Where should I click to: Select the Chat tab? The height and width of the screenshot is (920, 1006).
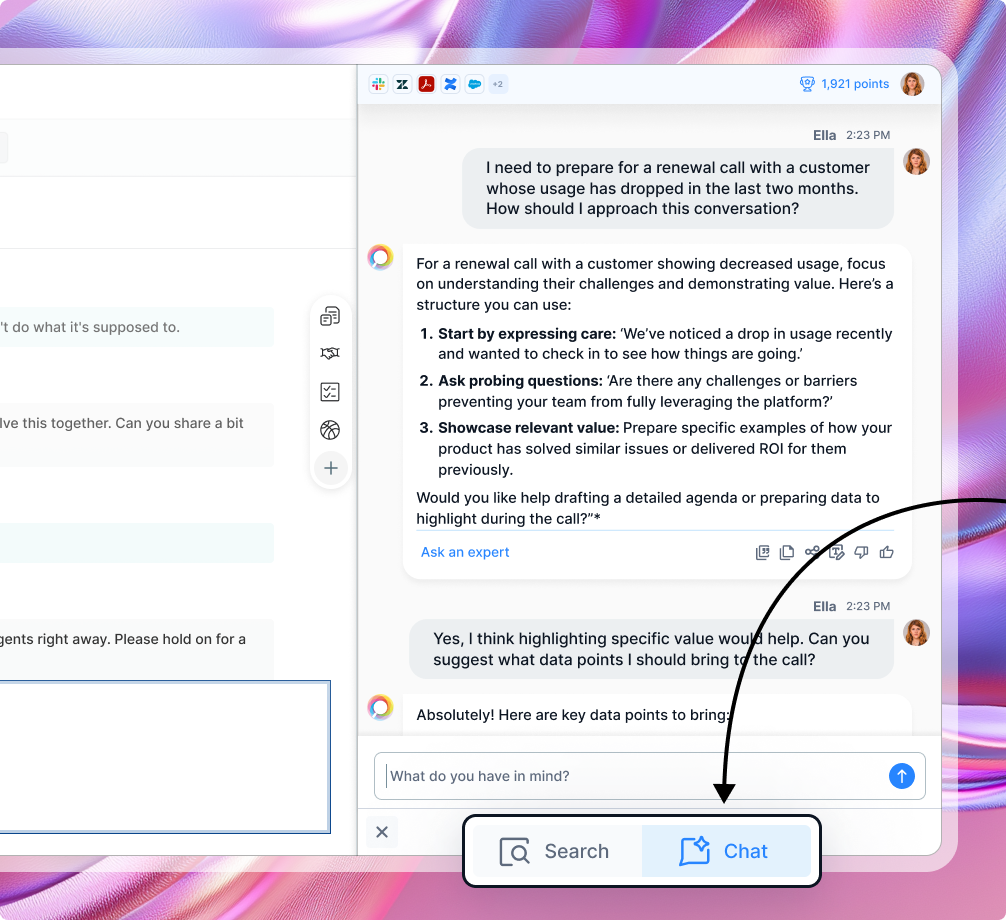pos(725,851)
